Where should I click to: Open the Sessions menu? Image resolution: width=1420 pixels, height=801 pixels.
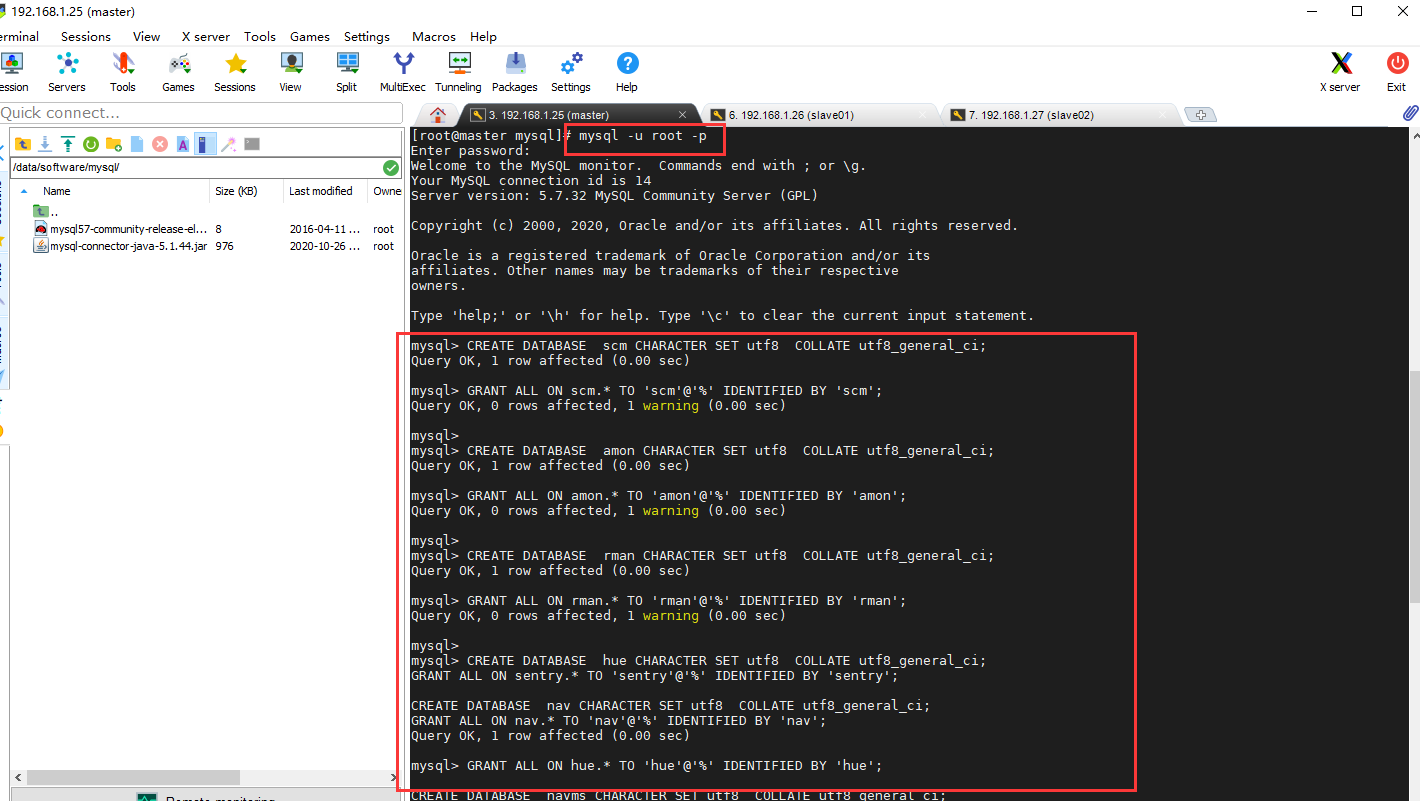pyautogui.click(x=86, y=36)
